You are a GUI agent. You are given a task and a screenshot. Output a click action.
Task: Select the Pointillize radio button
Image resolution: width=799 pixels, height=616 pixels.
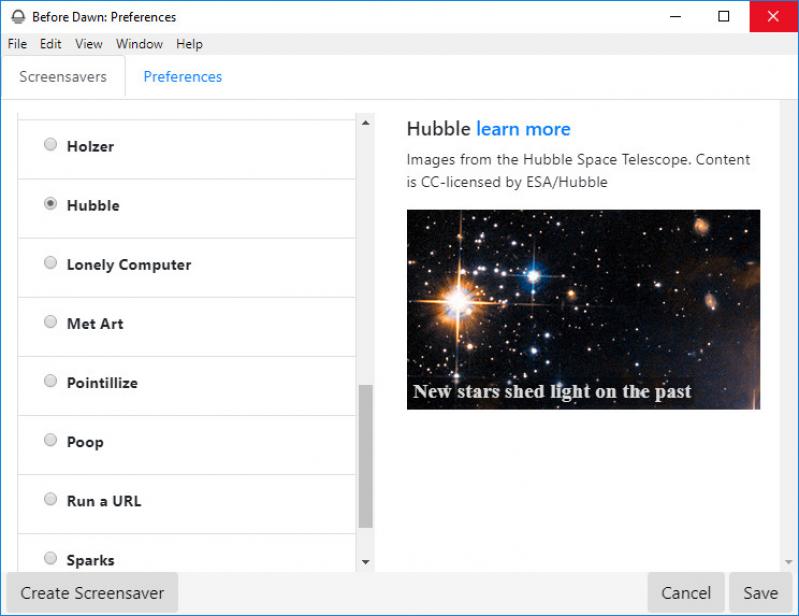click(50, 381)
